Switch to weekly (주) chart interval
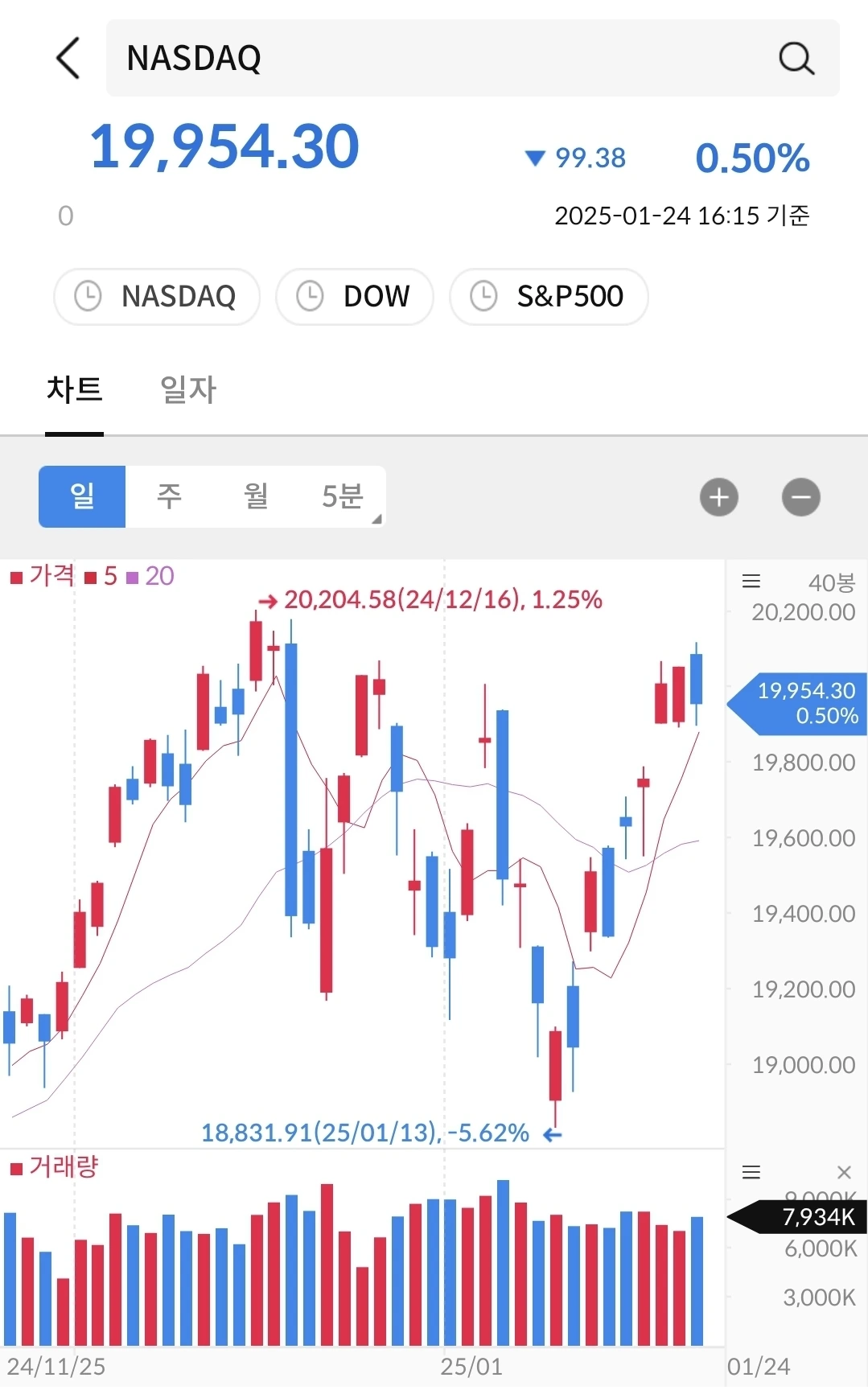868x1390 pixels. 169,496
